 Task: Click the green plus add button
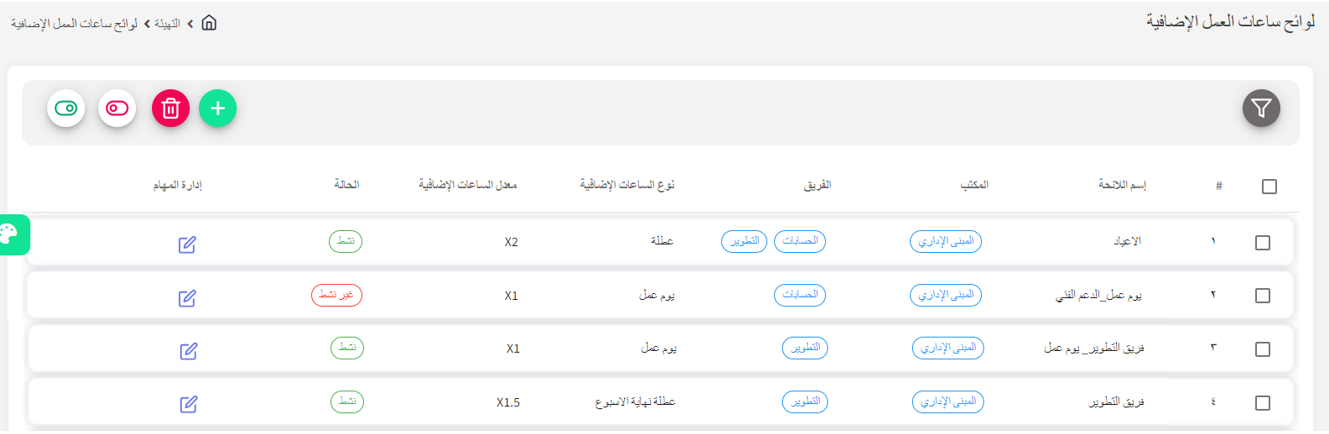(218, 108)
